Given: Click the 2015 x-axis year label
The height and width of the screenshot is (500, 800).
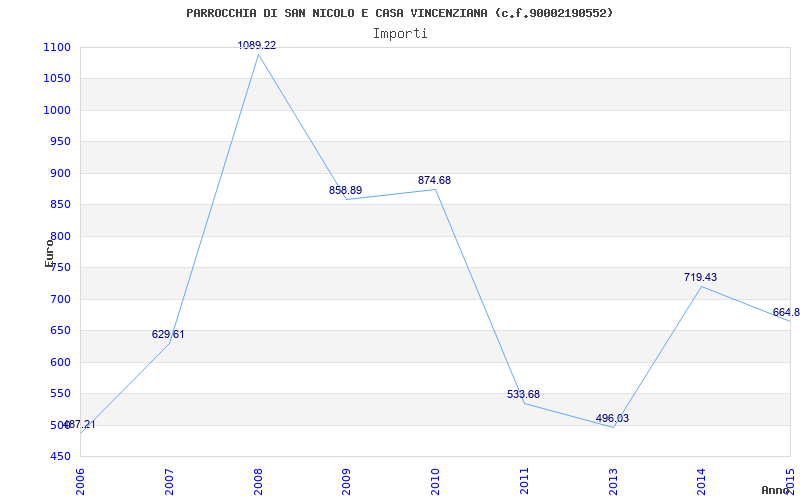Looking at the screenshot, I should [x=790, y=482].
